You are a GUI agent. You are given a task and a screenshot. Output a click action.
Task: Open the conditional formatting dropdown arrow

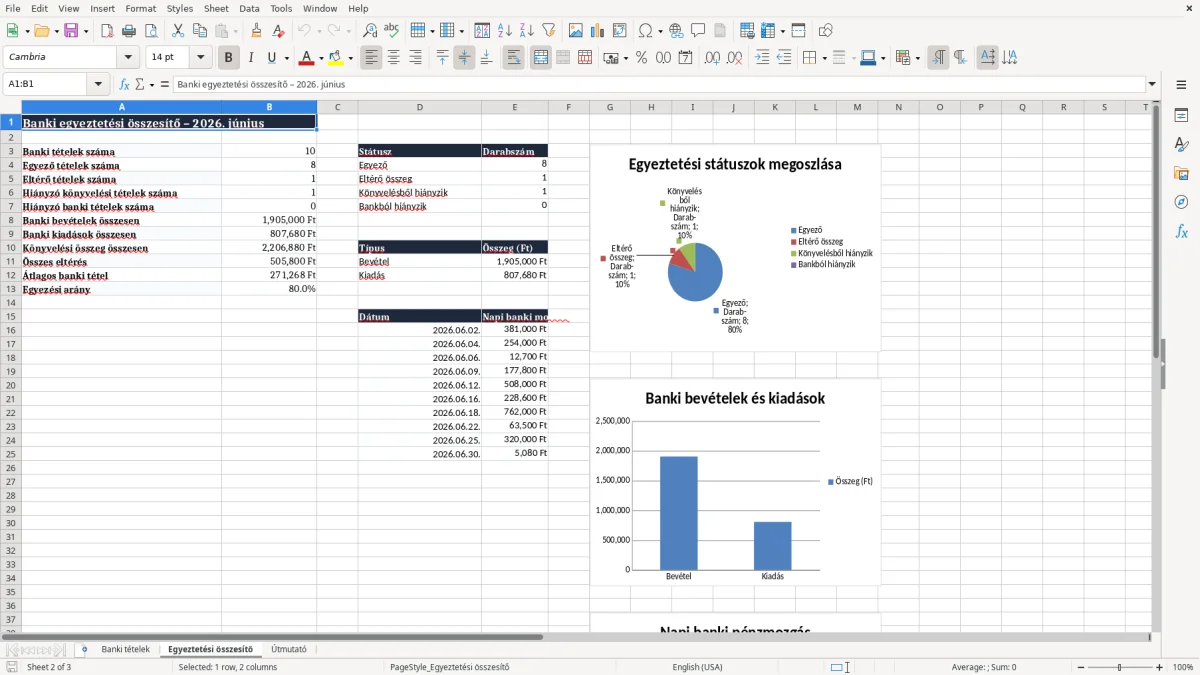click(x=917, y=58)
